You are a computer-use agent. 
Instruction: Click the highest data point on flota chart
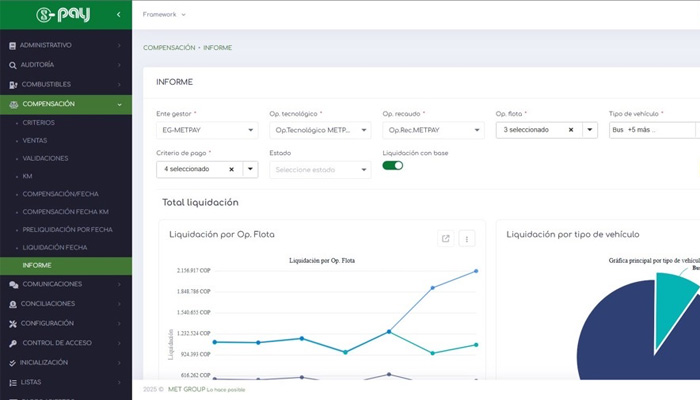pyautogui.click(x=476, y=271)
